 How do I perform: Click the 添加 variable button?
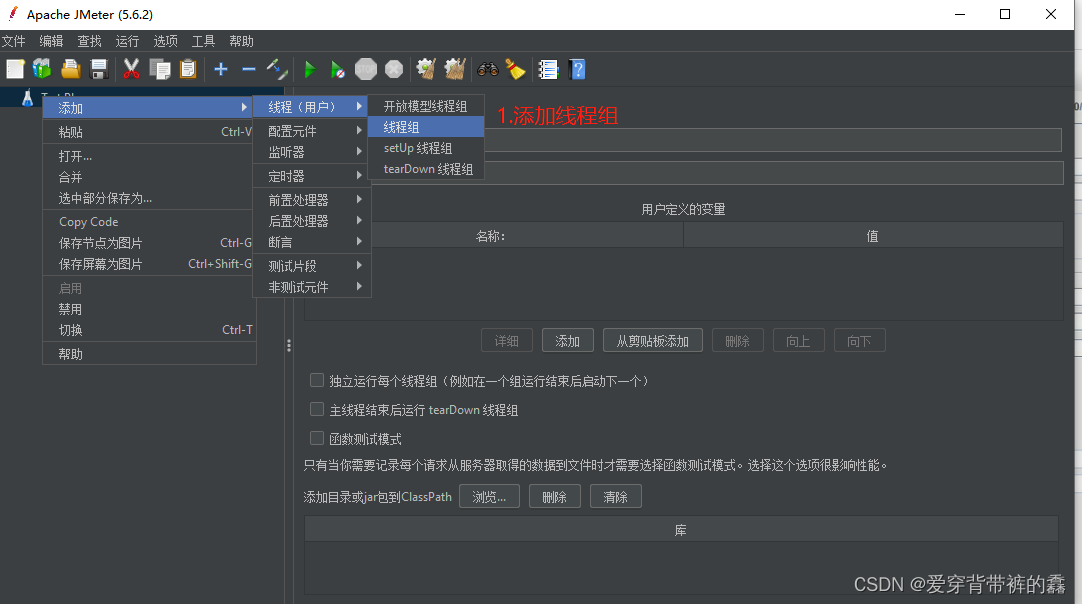[x=567, y=340]
